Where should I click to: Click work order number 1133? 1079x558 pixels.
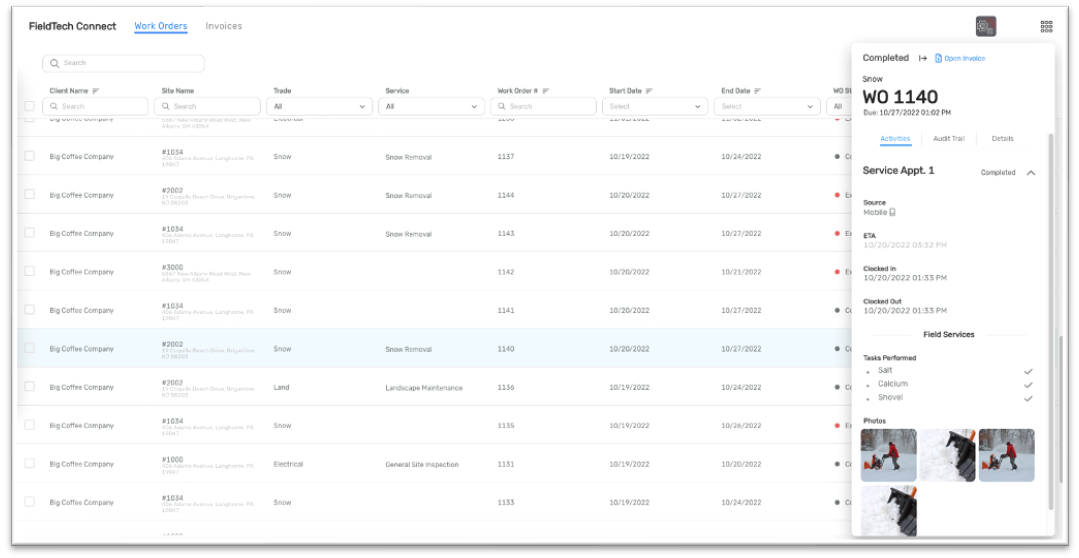pyautogui.click(x=506, y=503)
